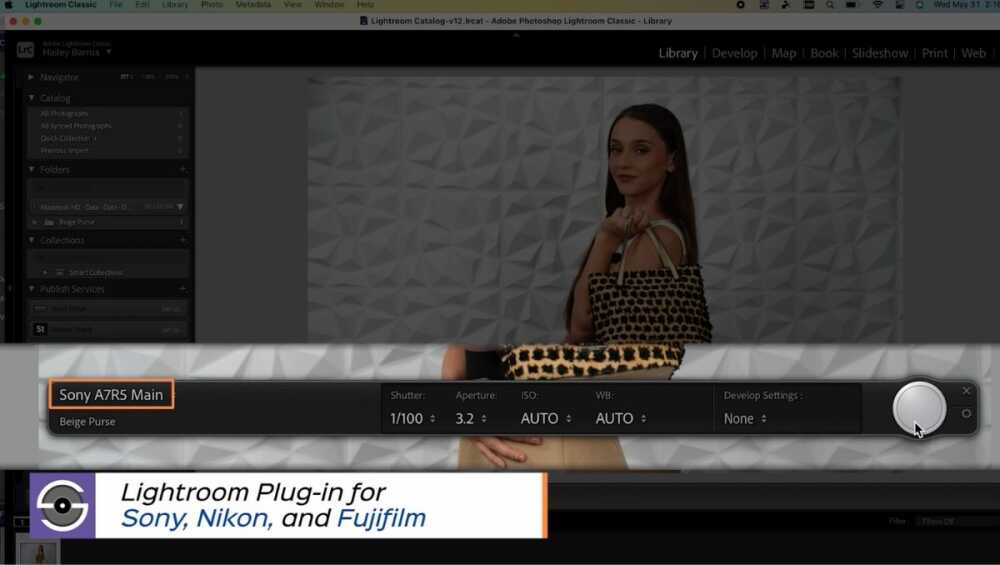Viewport: 1000px width, 565px height.
Task: Open the Metadata menu
Action: 253,4
